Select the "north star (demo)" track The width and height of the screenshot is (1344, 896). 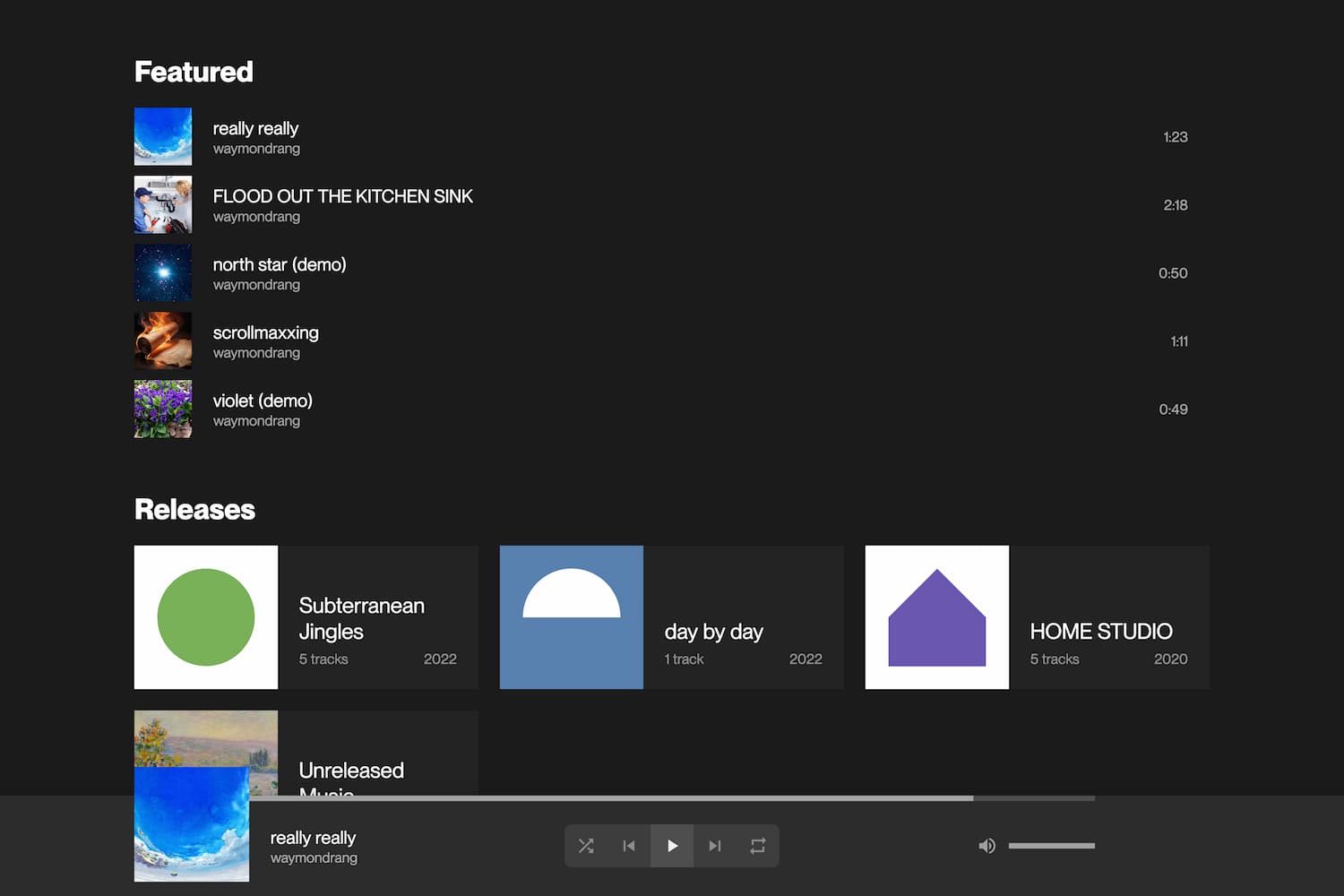279,265
